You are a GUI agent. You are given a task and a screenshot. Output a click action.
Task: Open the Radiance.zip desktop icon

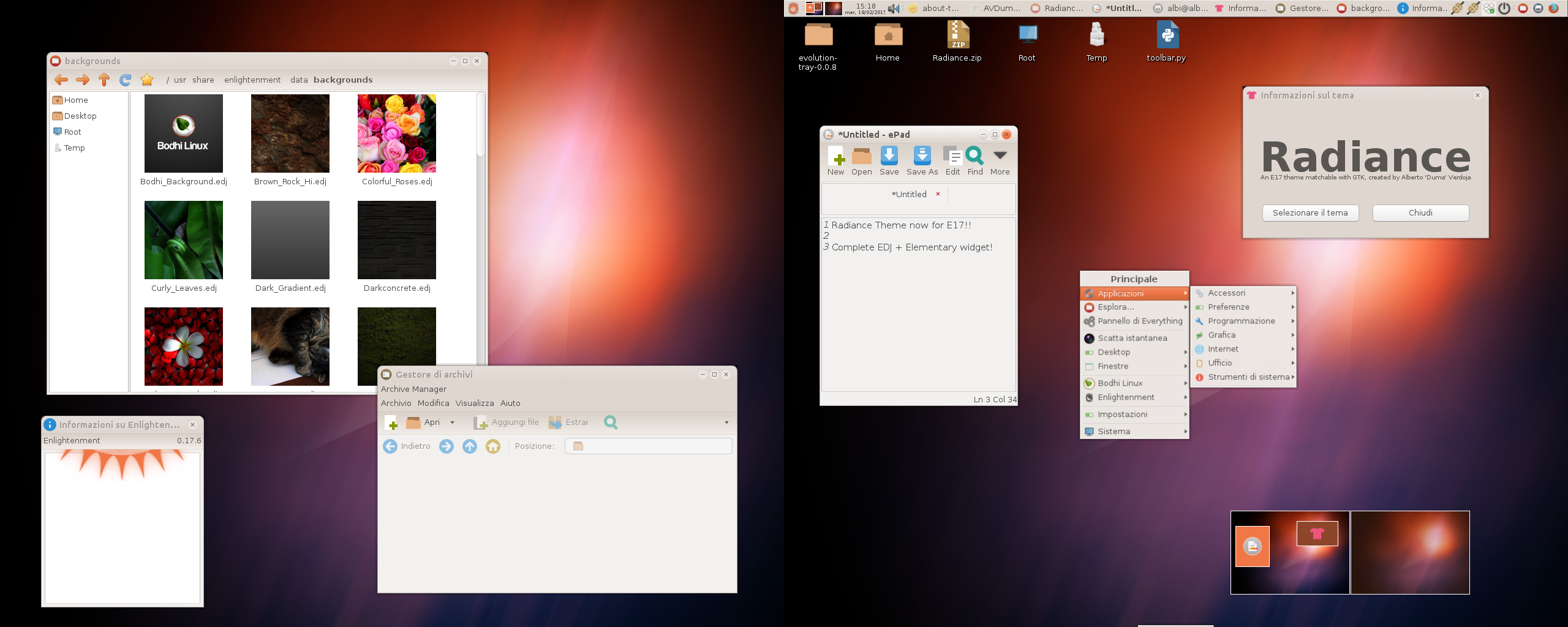click(957, 42)
